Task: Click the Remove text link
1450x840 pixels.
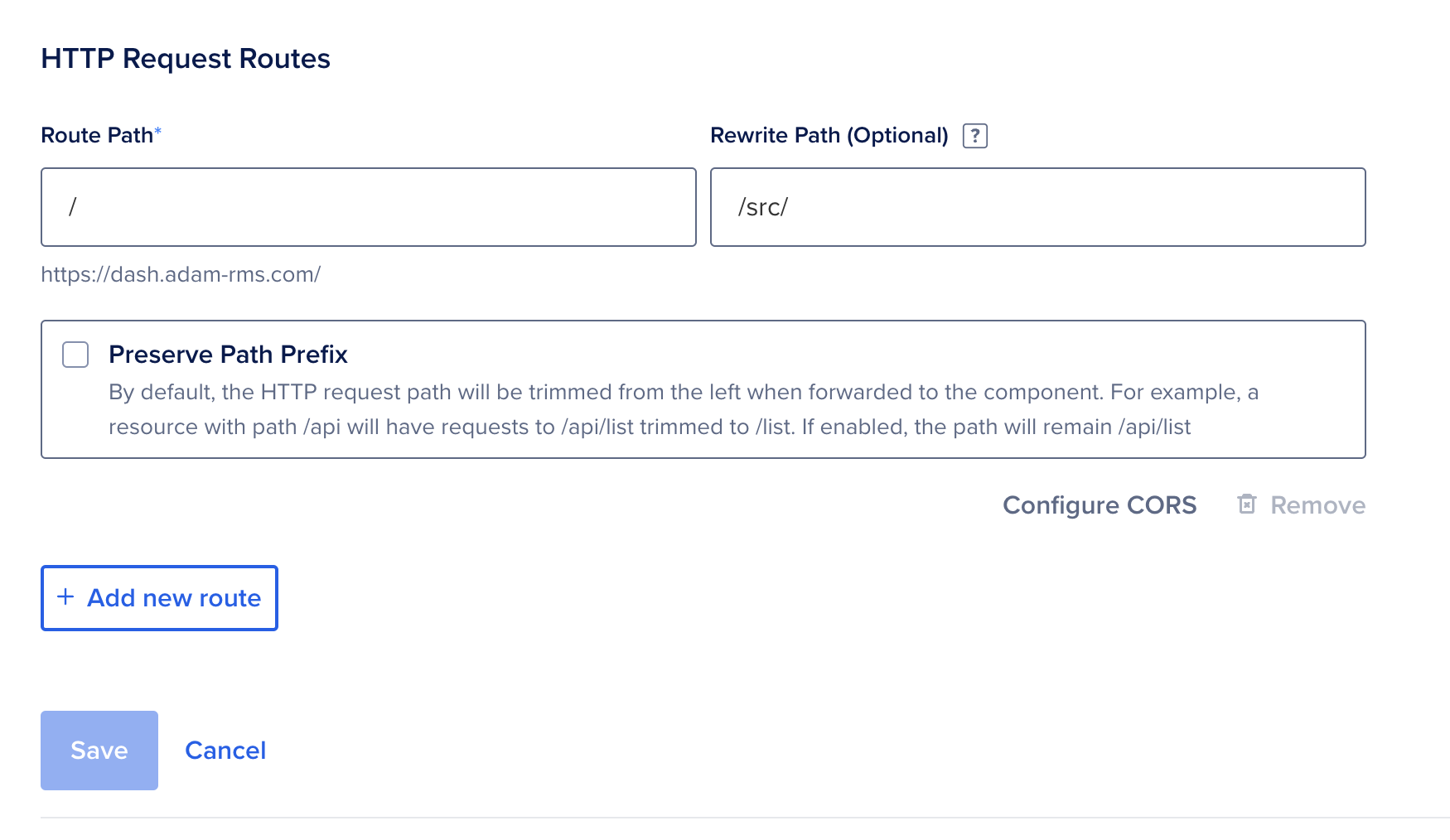Action: click(x=1317, y=505)
